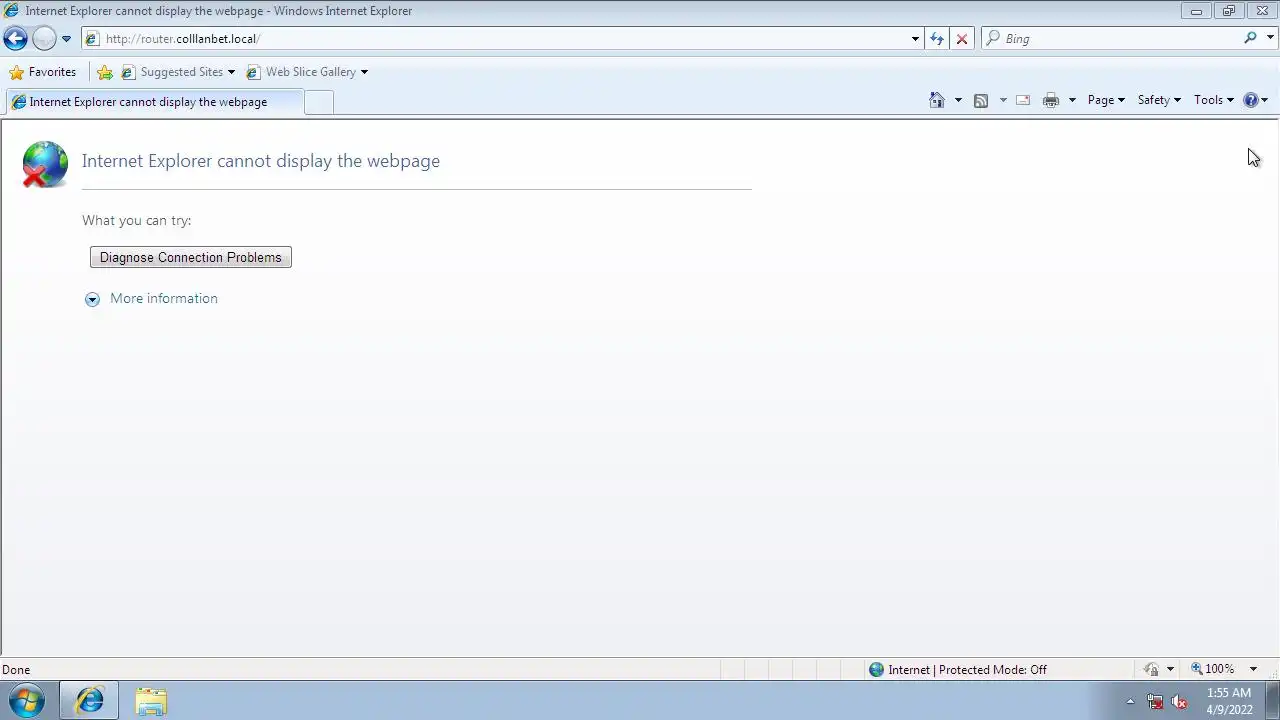Go back with the Back arrow button
Image resolution: width=1280 pixels, height=720 pixels.
pos(15,39)
